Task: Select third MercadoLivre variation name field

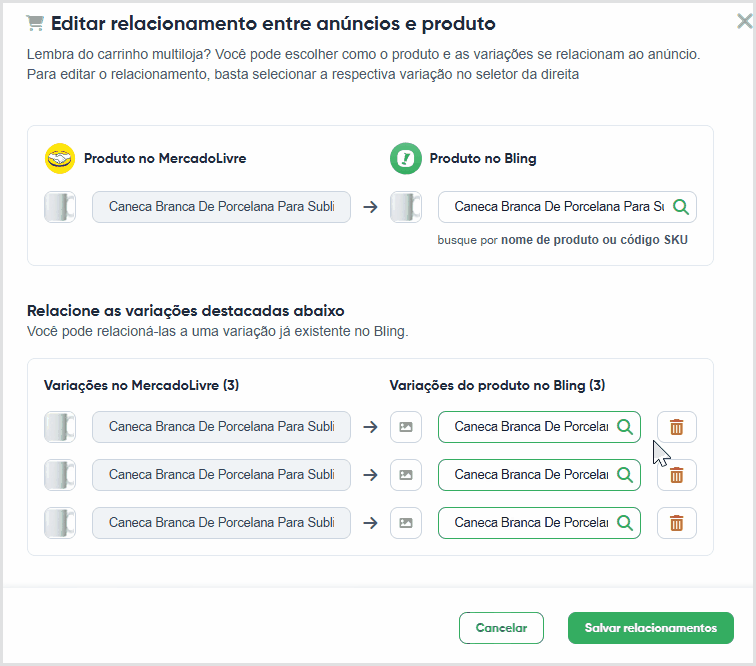Action: click(x=221, y=523)
